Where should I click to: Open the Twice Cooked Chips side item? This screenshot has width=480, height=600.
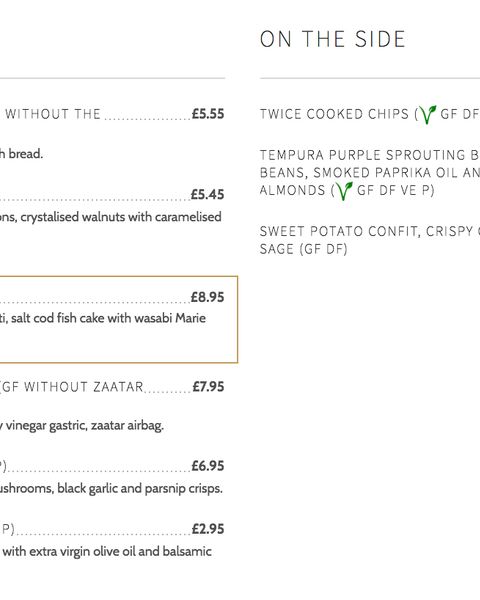[370, 114]
